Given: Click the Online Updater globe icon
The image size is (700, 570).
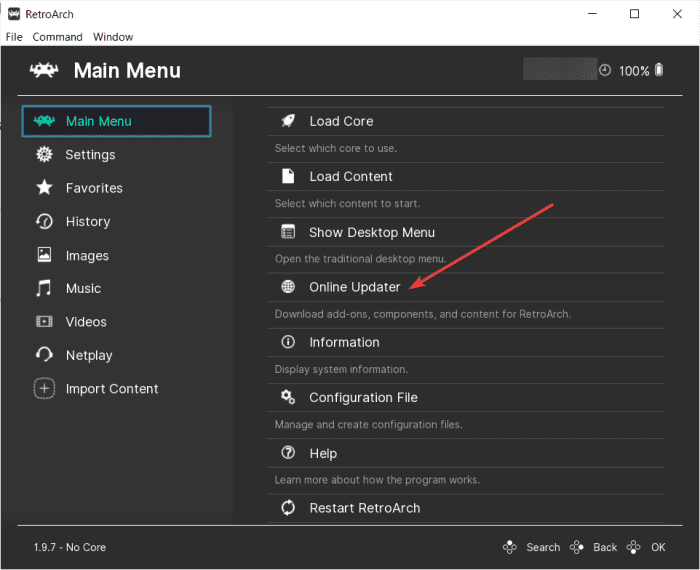Looking at the screenshot, I should pos(288,287).
